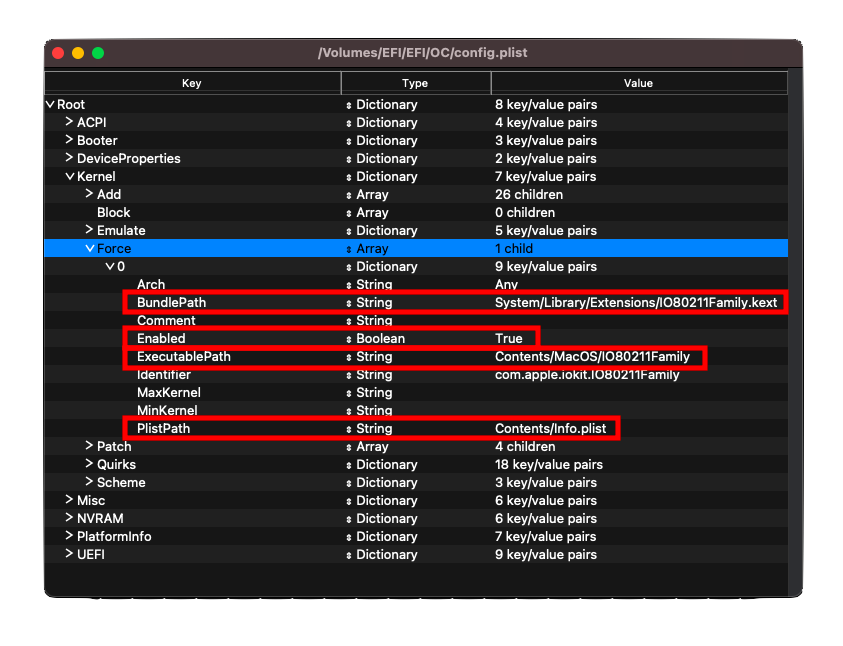Change type of PlistPath via stepper
Image resolution: width=843 pixels, height=646 pixels.
coord(350,429)
